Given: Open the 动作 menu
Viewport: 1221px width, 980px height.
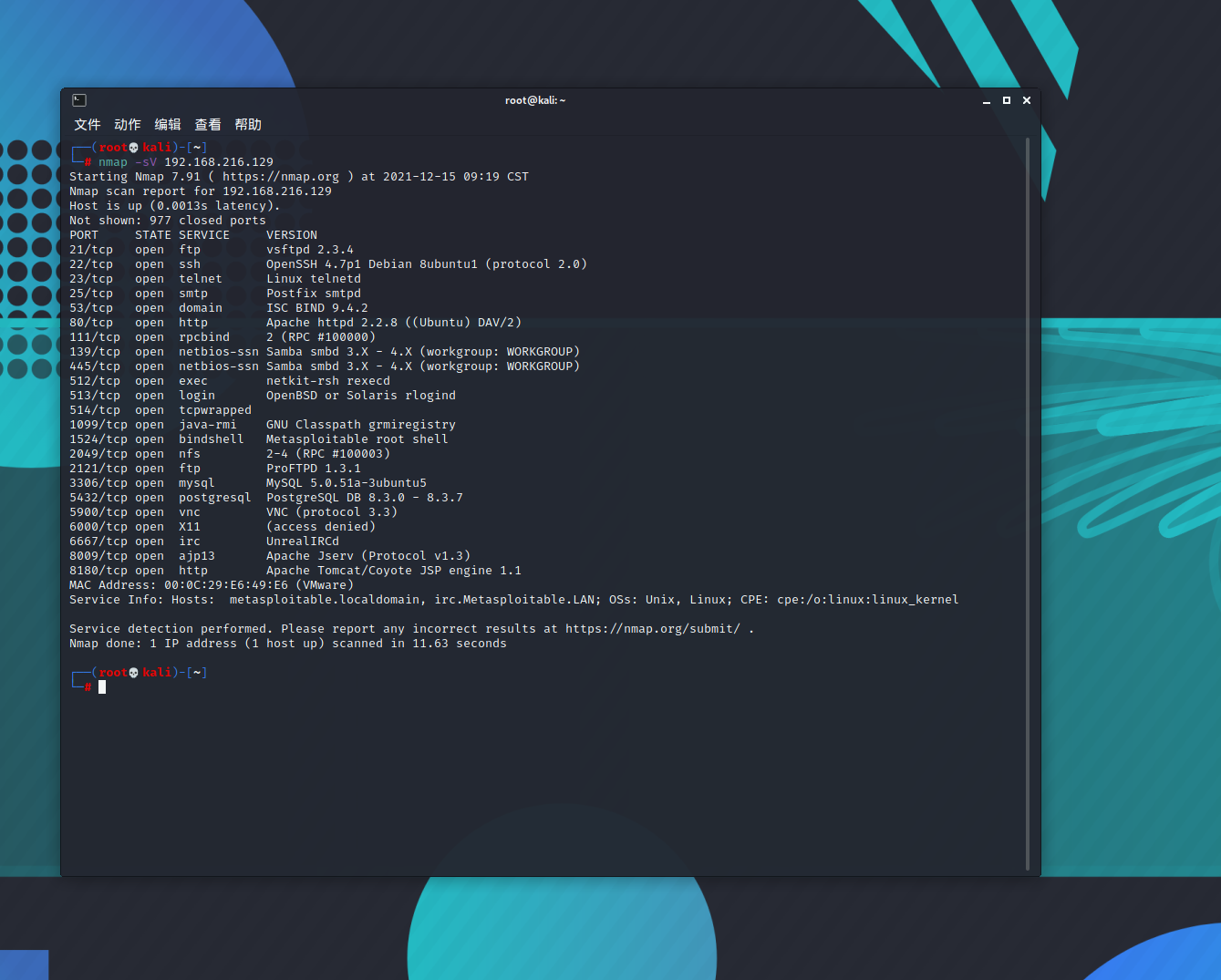Looking at the screenshot, I should (x=128, y=125).
